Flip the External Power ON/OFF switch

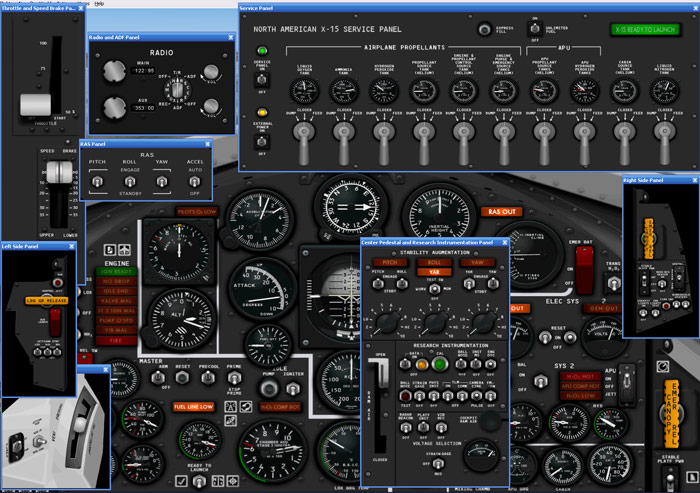pos(262,142)
